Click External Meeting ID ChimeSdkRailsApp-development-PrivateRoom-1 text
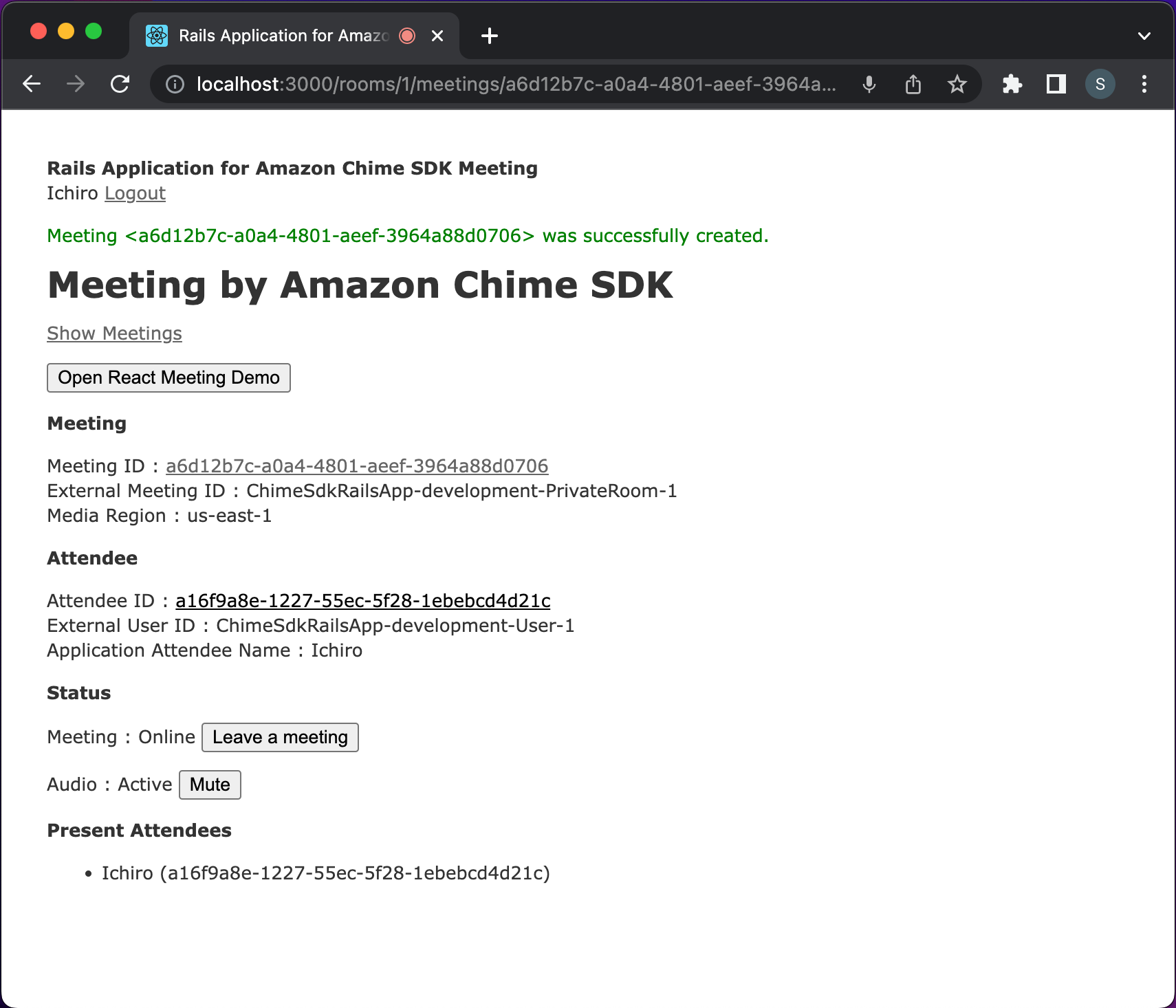Image resolution: width=1176 pixels, height=1008 pixels. coord(362,491)
